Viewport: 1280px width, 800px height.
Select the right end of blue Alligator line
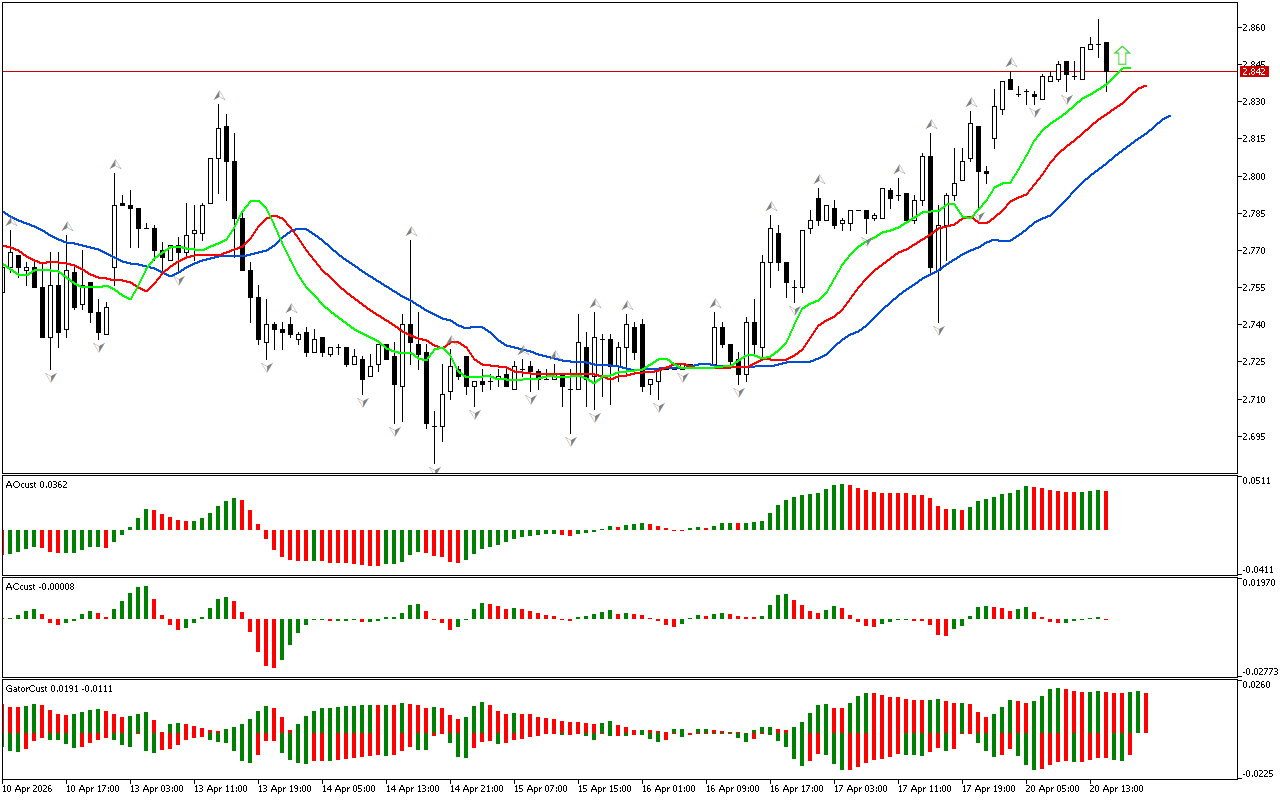click(x=1169, y=116)
